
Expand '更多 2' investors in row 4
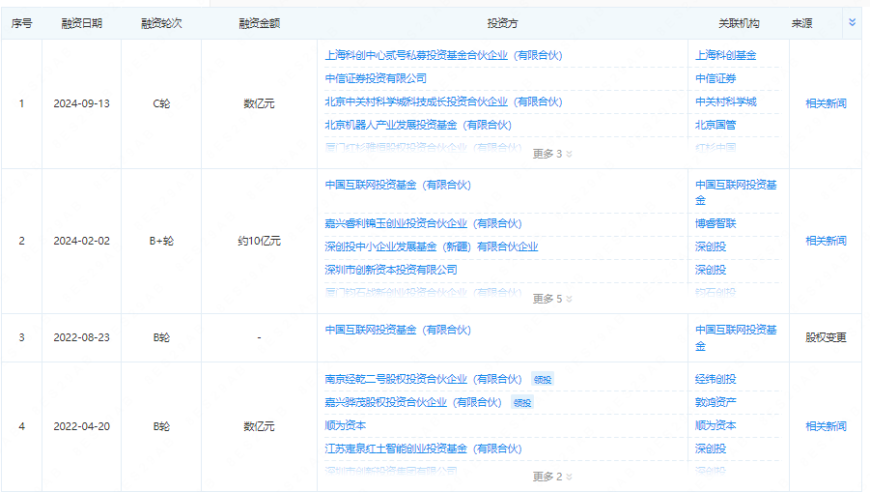(x=552, y=476)
